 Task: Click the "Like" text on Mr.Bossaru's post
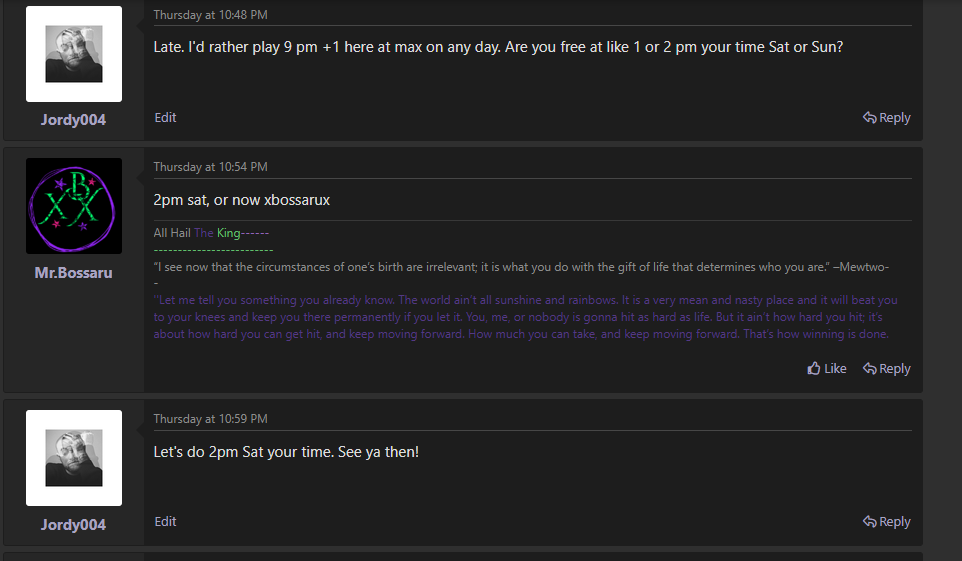tap(835, 369)
